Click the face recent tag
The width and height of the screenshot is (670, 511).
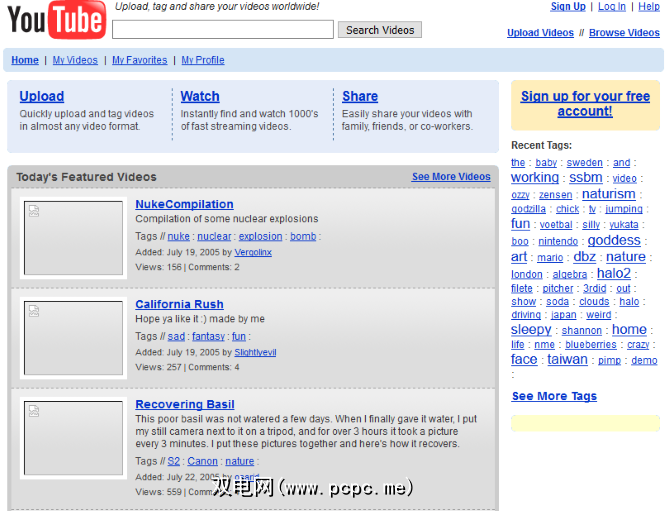click(524, 359)
